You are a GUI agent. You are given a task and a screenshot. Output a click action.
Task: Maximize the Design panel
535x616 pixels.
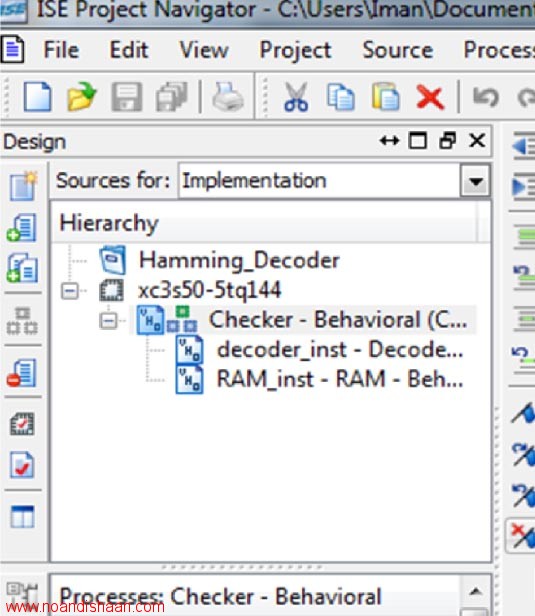tap(418, 141)
